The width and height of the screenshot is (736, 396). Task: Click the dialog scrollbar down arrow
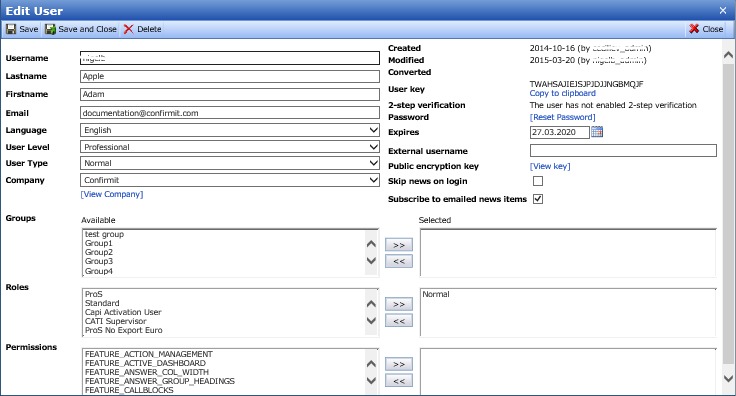click(x=728, y=379)
